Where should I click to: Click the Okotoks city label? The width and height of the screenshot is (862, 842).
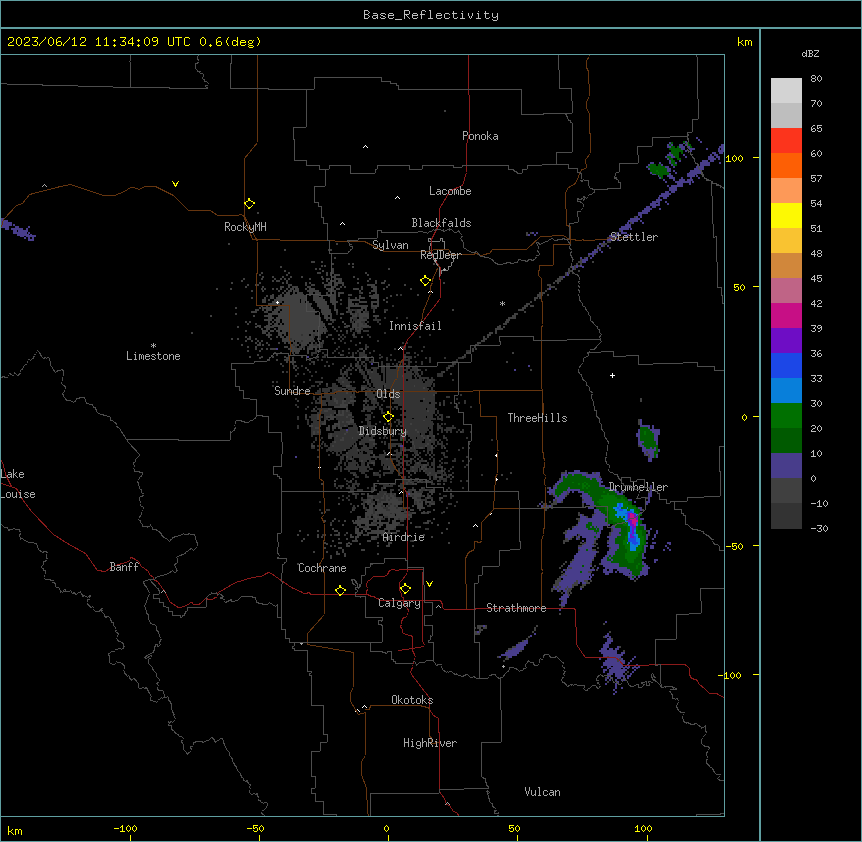pos(412,700)
